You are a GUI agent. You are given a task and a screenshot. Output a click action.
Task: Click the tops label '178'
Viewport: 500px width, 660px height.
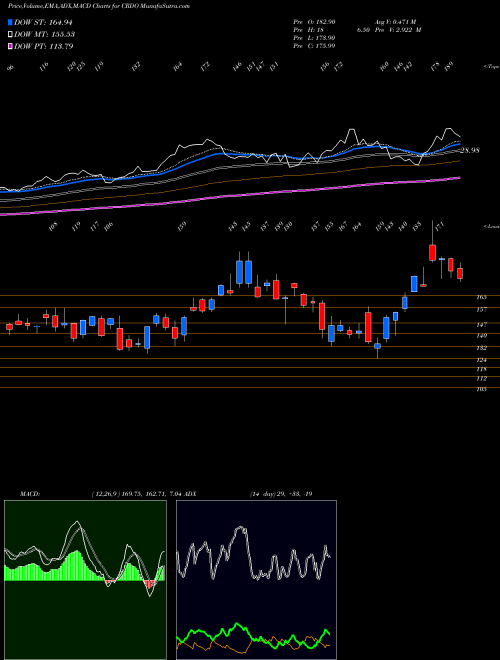[x=435, y=66]
